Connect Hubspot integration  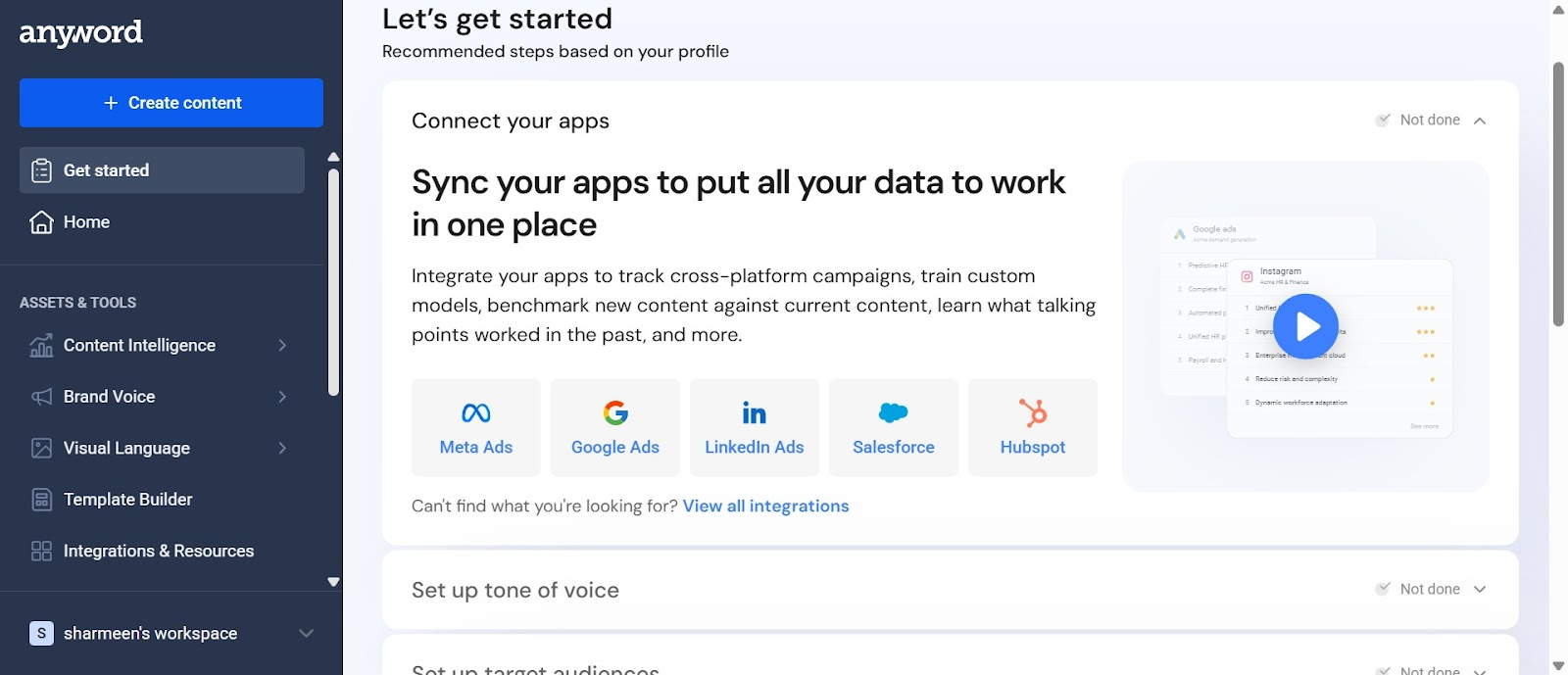[1033, 428]
